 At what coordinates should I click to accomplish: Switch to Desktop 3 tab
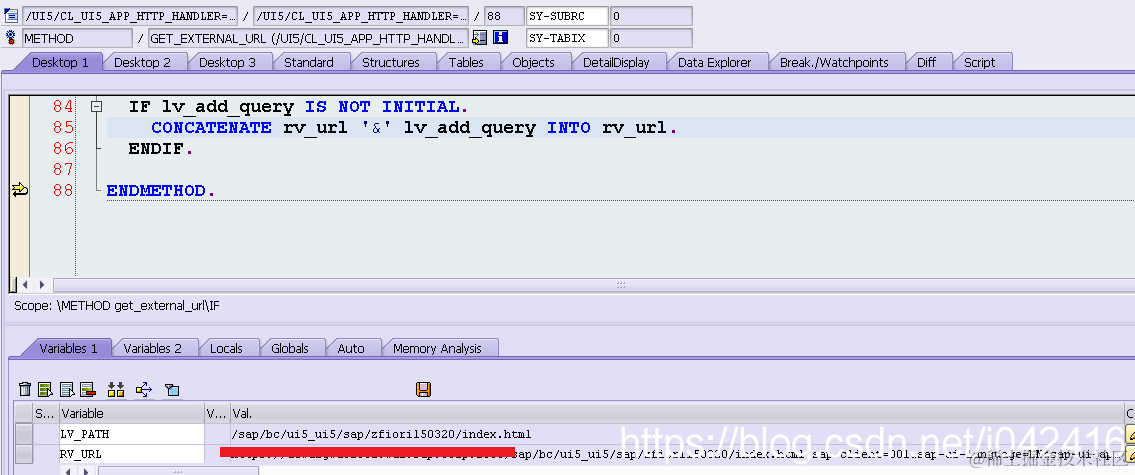227,62
